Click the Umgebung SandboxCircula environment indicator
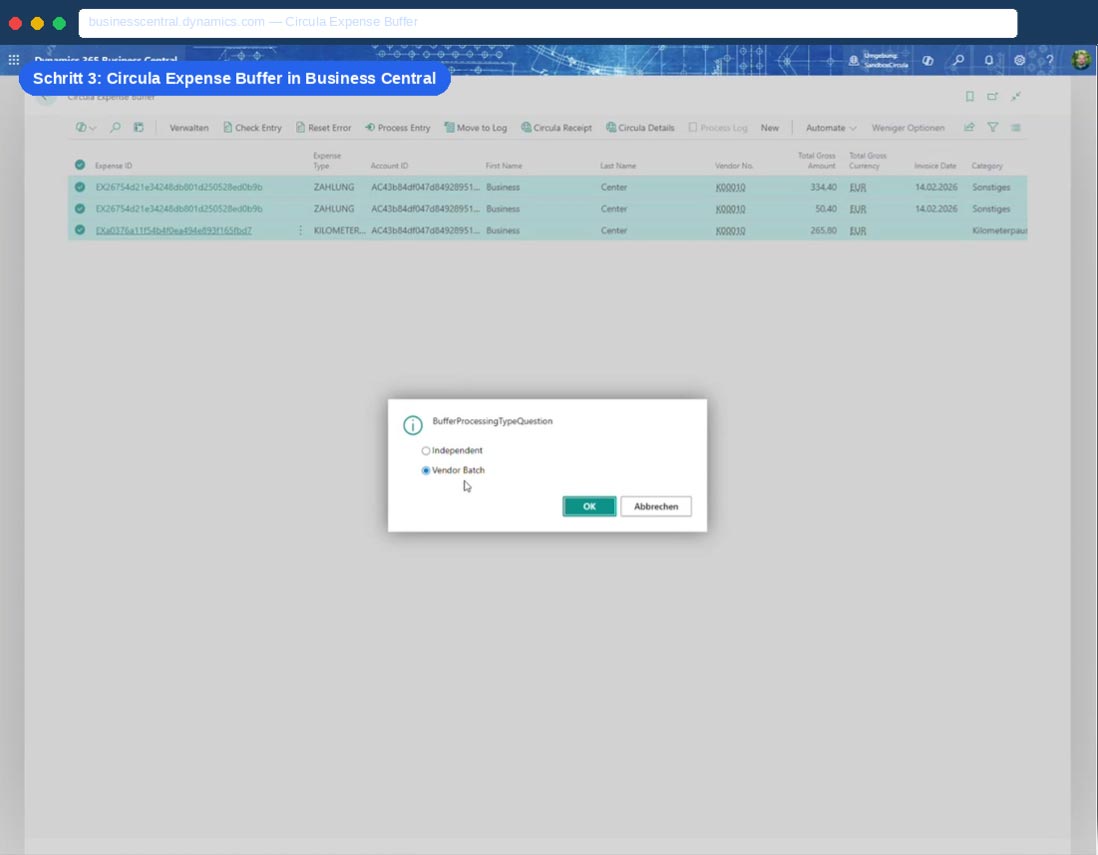This screenshot has height=855, width=1098. click(878, 60)
